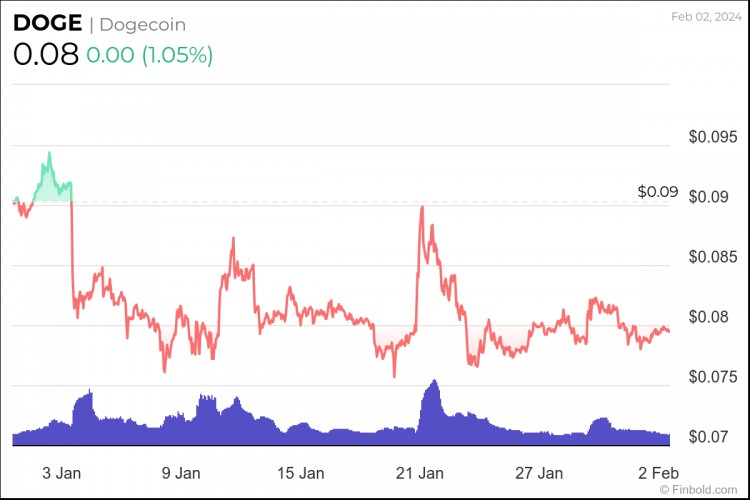Click the 27 Jan date axis label
The height and width of the screenshot is (500, 750).
[x=539, y=473]
